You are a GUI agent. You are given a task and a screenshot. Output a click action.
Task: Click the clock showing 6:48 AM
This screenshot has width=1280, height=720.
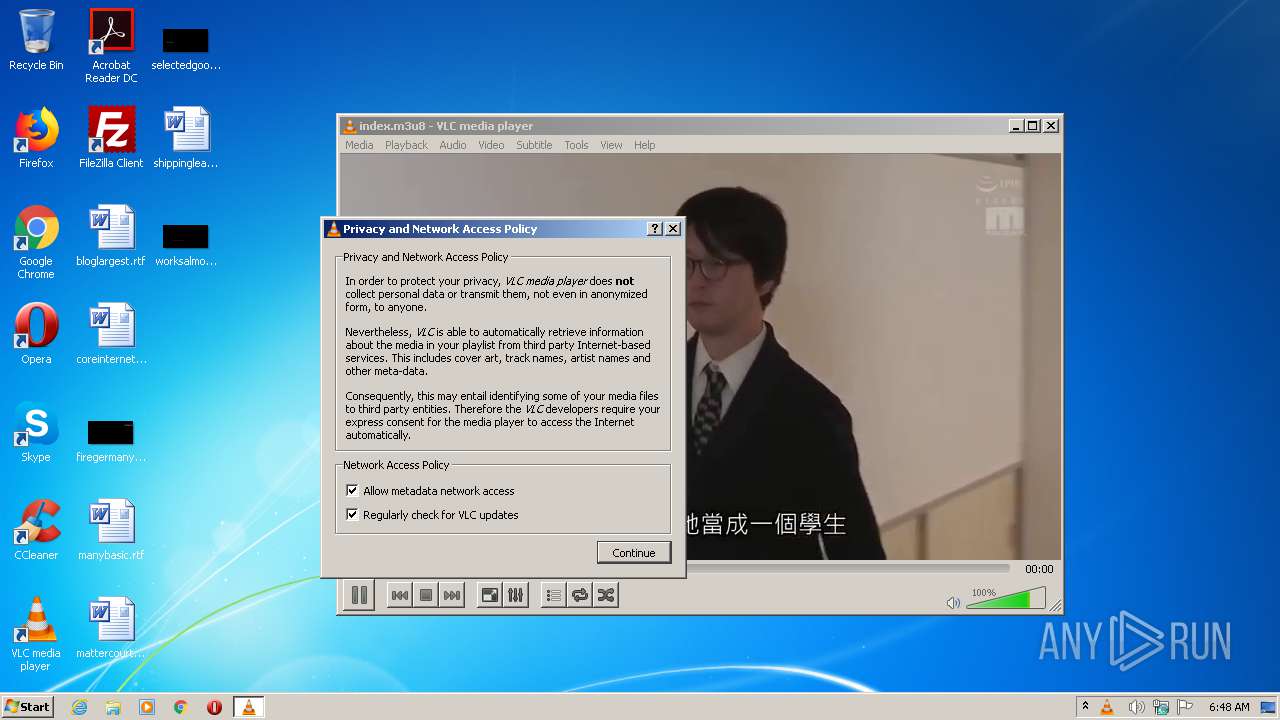click(x=1229, y=707)
